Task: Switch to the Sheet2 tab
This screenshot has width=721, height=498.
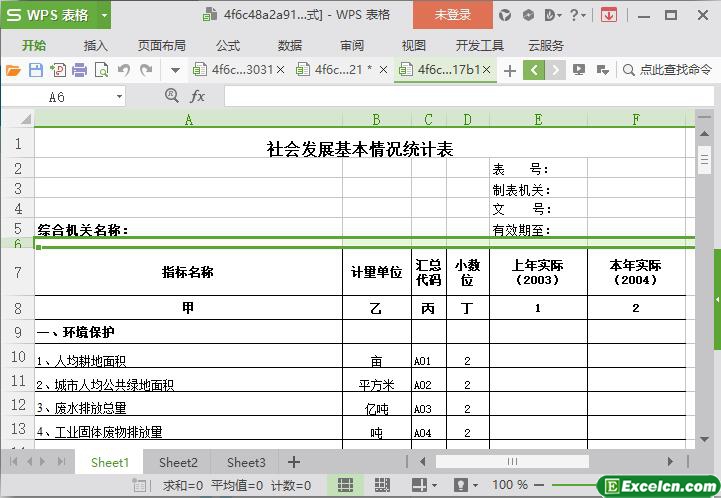Action: pos(178,462)
